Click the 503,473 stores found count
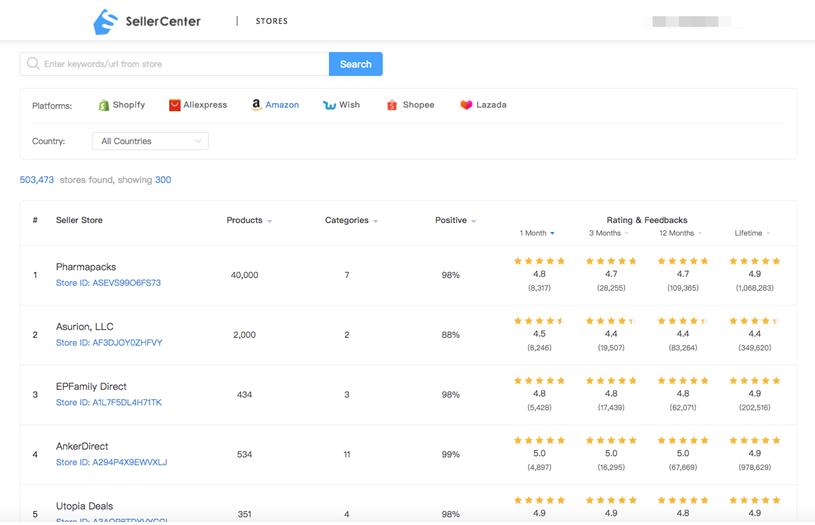 pos(36,180)
